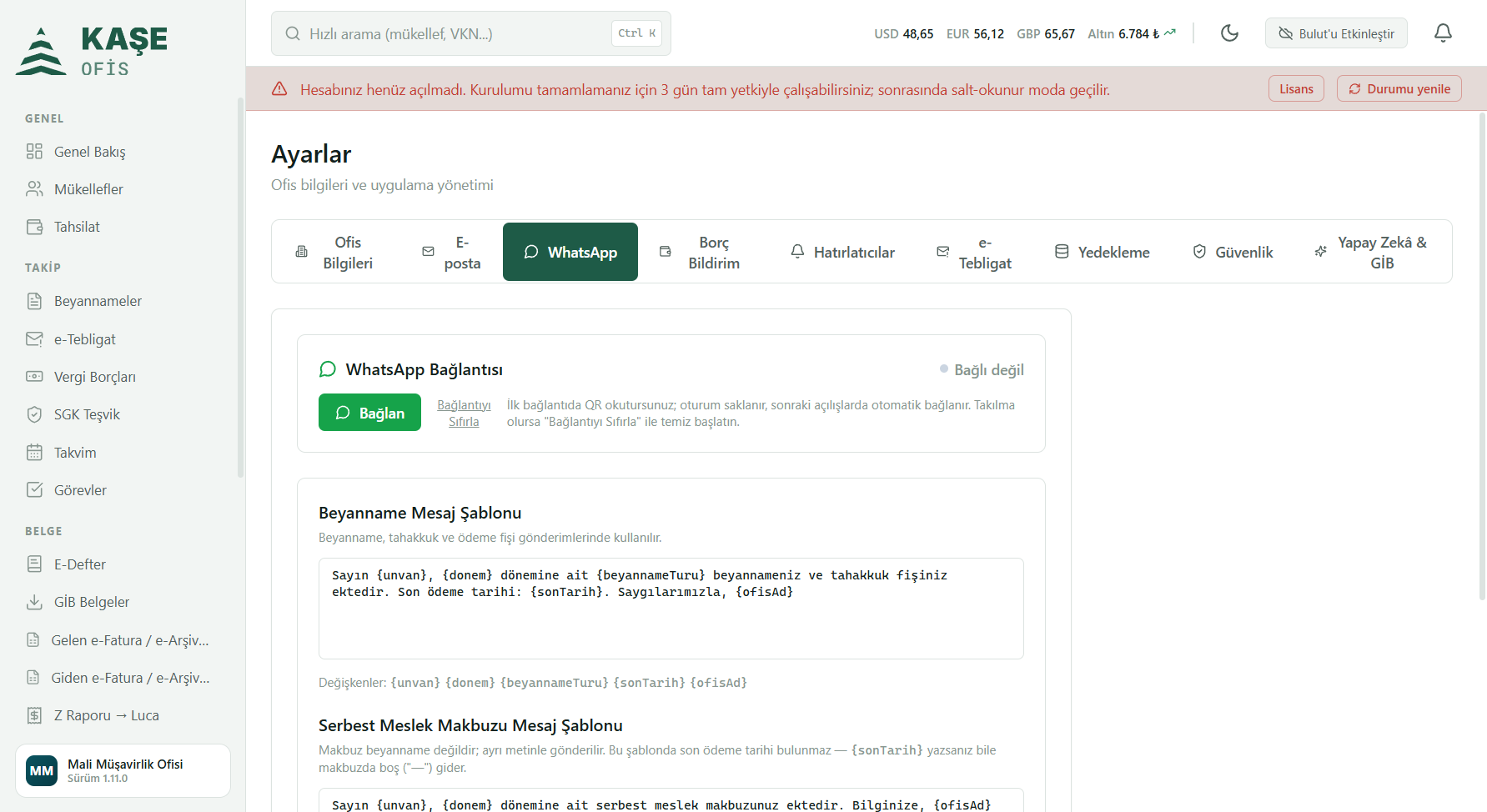Click the red warning triangle icon
1487x812 pixels.
tap(279, 88)
